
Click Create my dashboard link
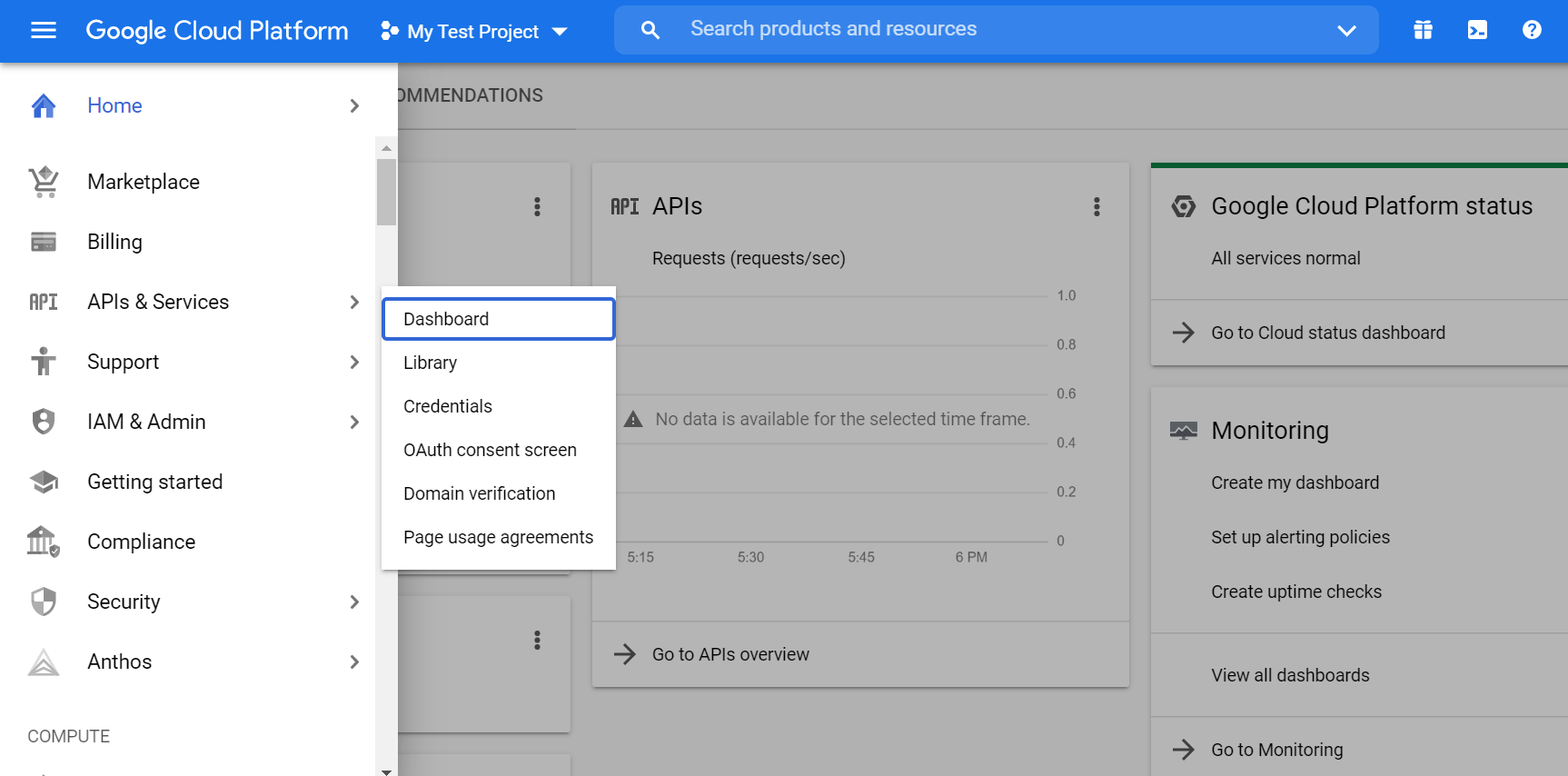pyautogui.click(x=1295, y=483)
